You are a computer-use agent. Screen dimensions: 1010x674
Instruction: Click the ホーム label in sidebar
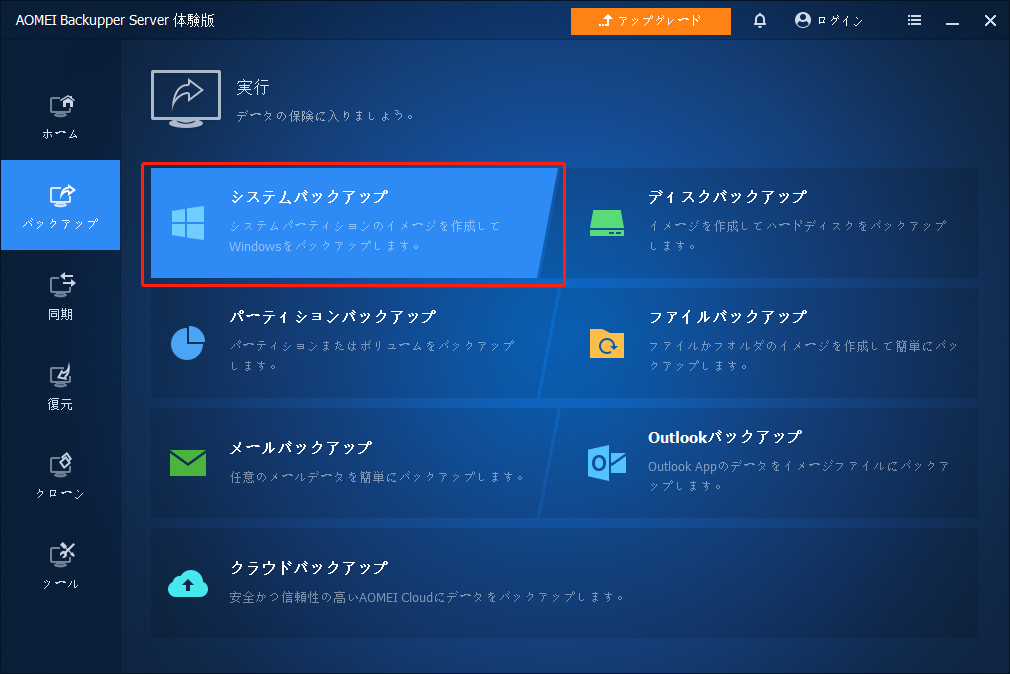tap(61, 134)
